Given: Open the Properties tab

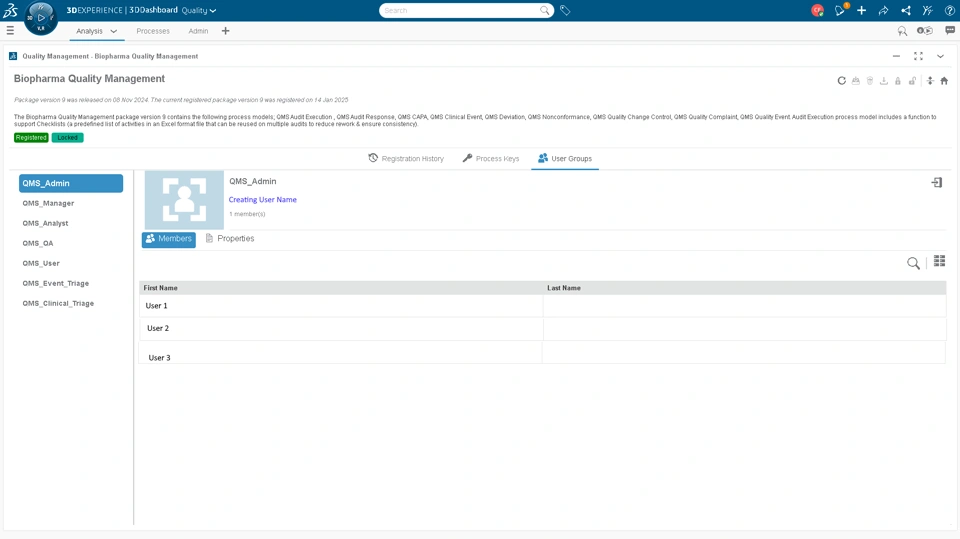Looking at the screenshot, I should (230, 238).
